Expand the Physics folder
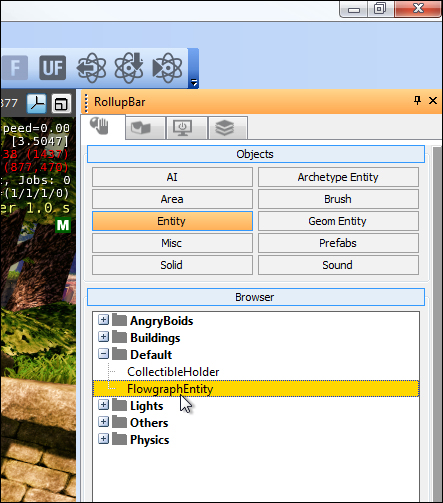443x503 pixels. point(103,439)
